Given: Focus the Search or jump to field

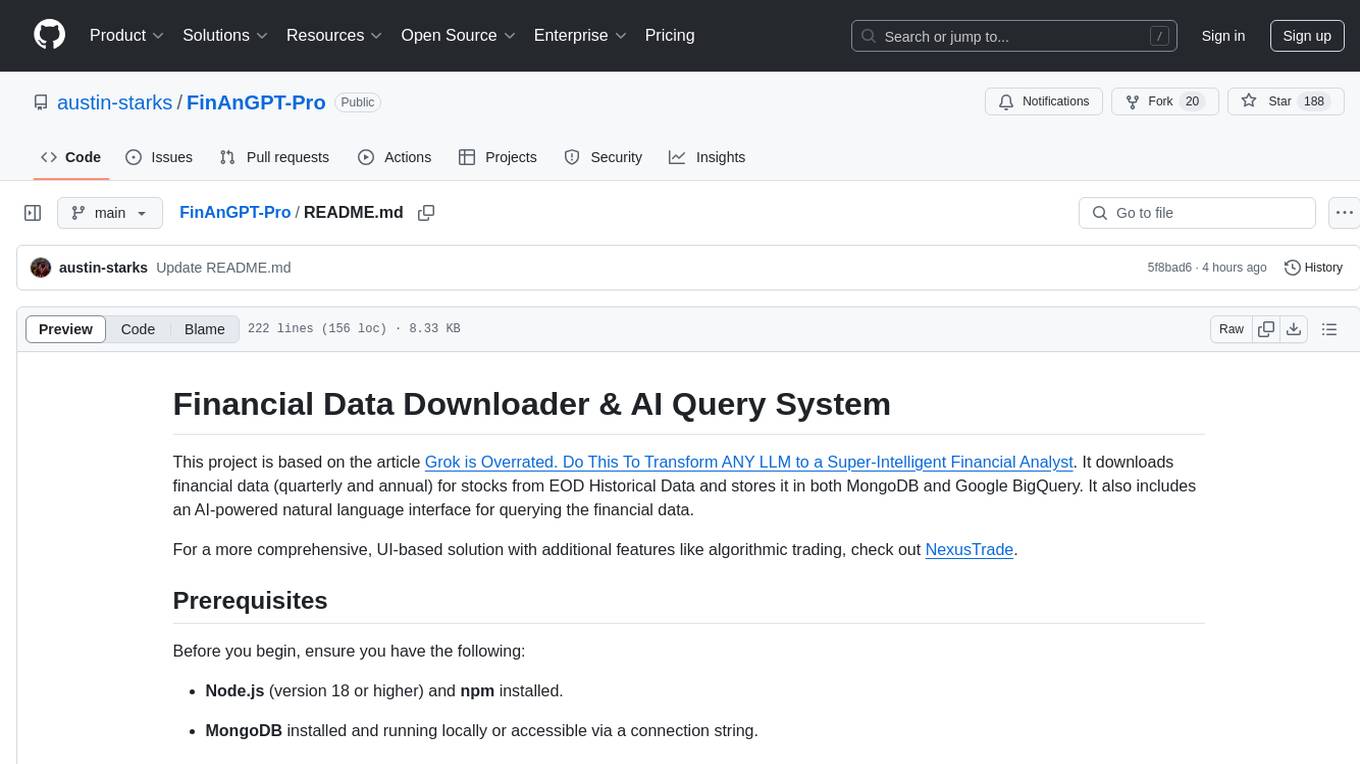Looking at the screenshot, I should 1012,36.
